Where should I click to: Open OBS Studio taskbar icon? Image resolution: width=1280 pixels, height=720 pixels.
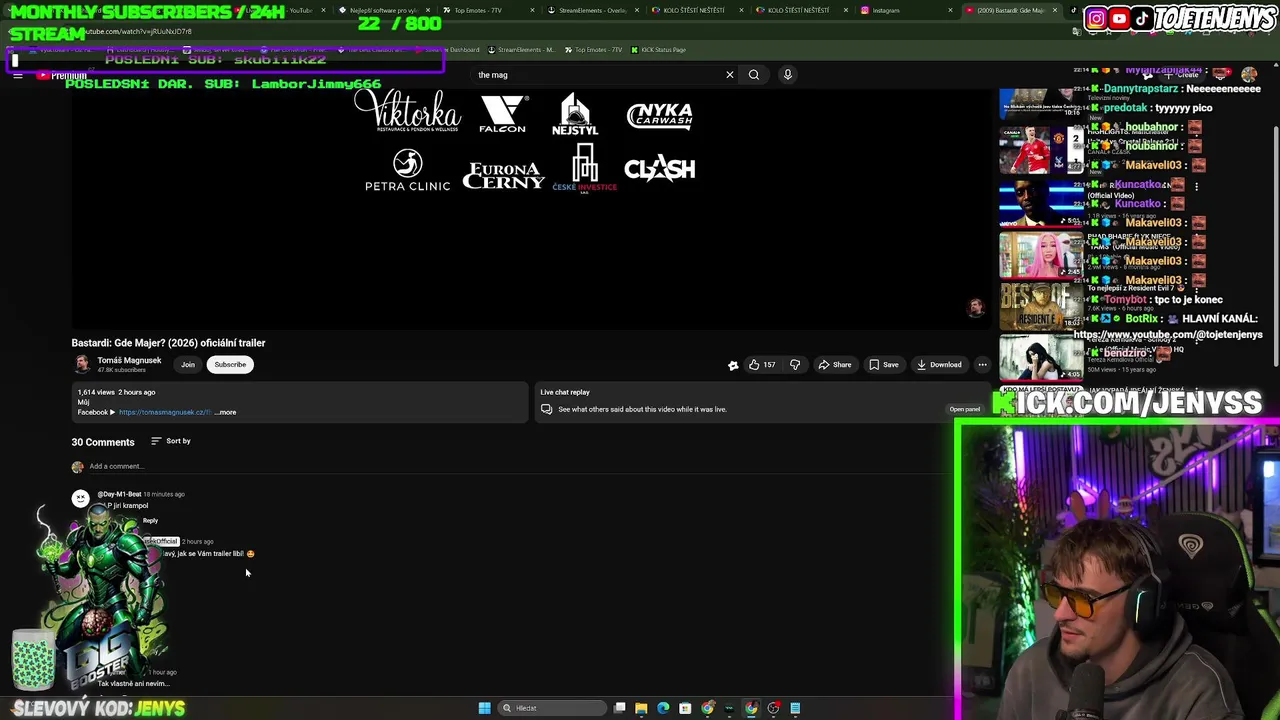pos(773,708)
